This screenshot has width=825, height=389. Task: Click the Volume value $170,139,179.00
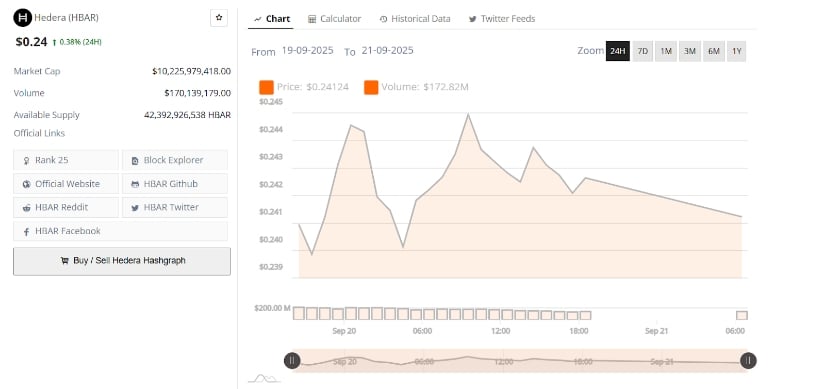(x=197, y=93)
